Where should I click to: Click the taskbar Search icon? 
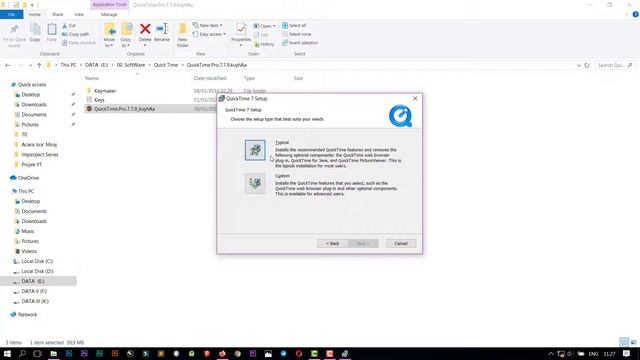click(x=22, y=353)
